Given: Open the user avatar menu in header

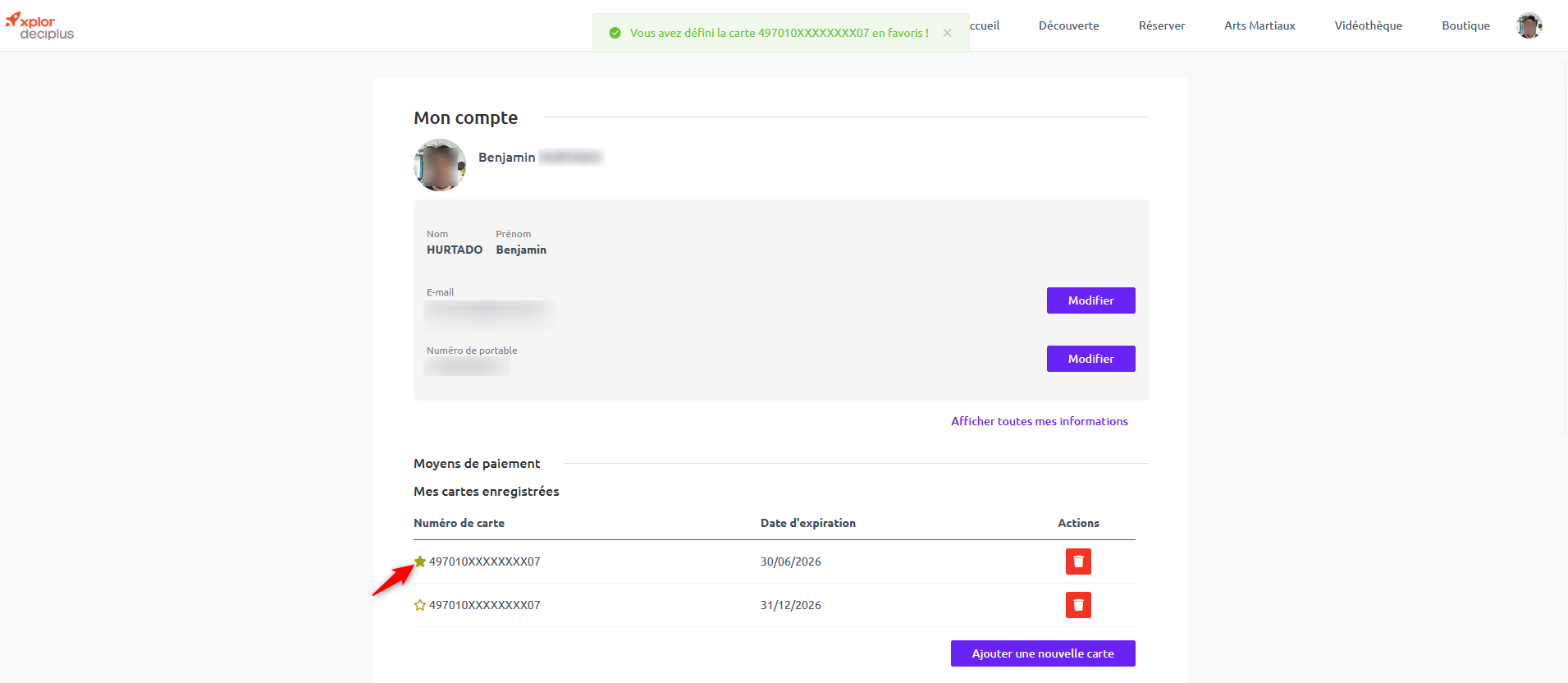Looking at the screenshot, I should click(x=1529, y=25).
